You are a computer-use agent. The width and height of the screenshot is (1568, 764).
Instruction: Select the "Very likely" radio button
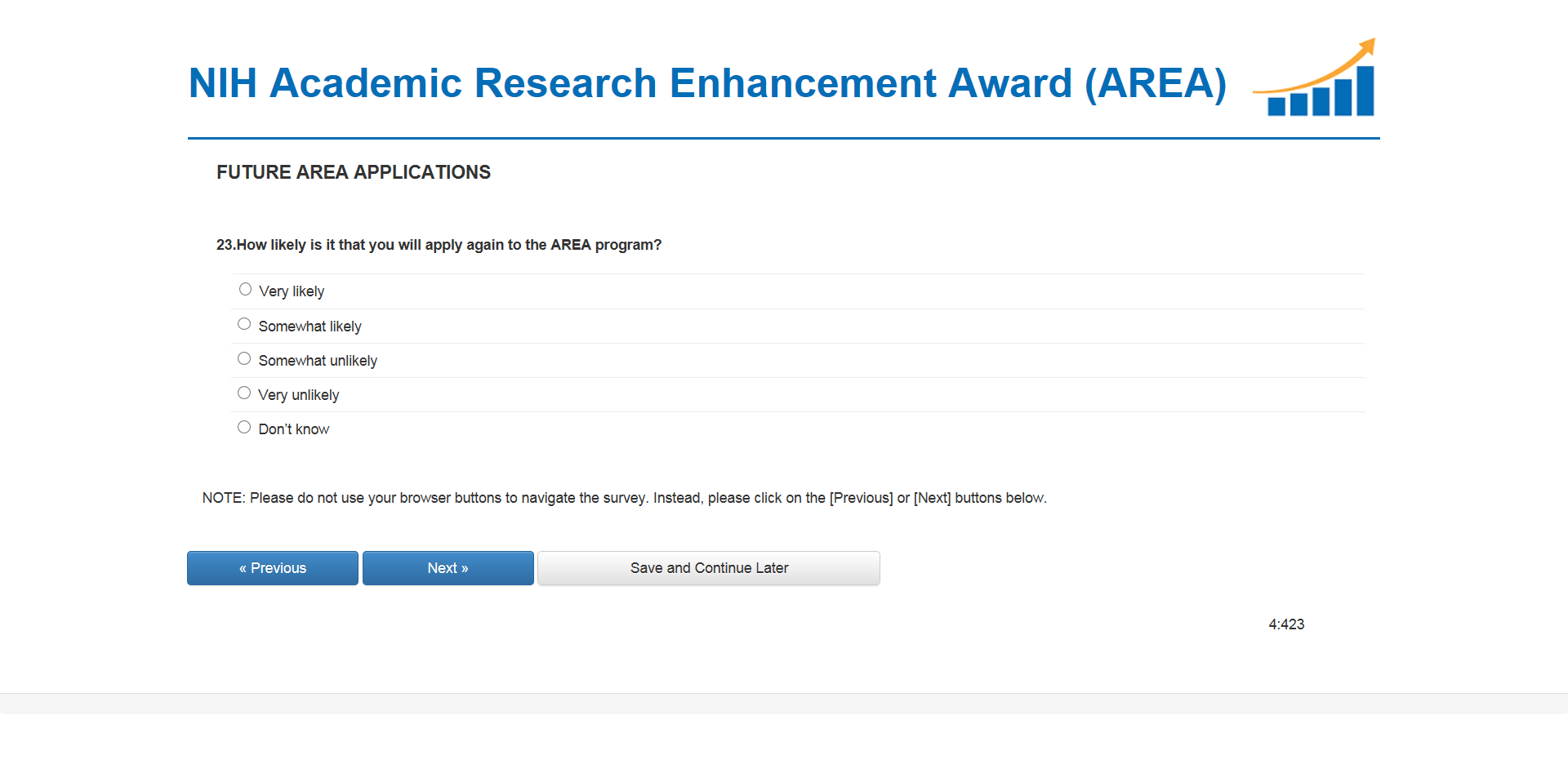pyautogui.click(x=245, y=290)
